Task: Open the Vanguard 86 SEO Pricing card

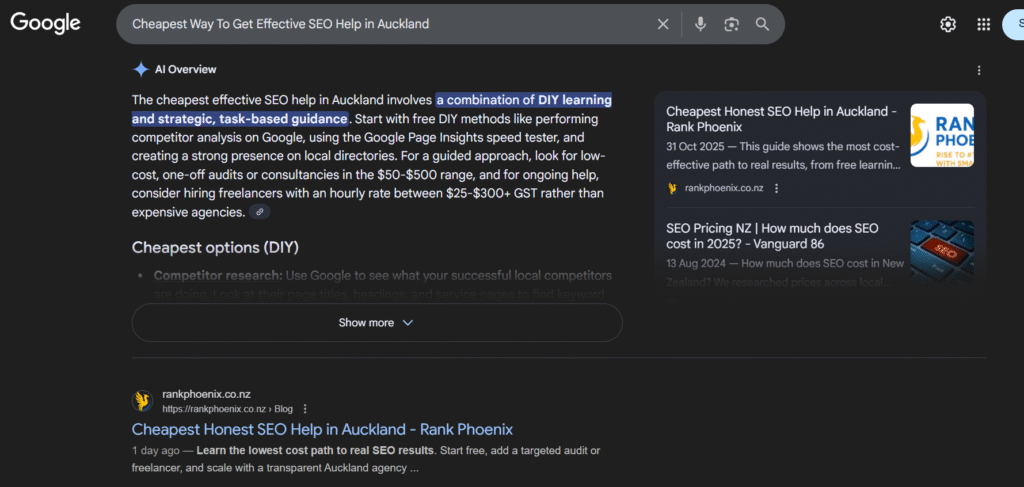Action: pyautogui.click(x=772, y=236)
